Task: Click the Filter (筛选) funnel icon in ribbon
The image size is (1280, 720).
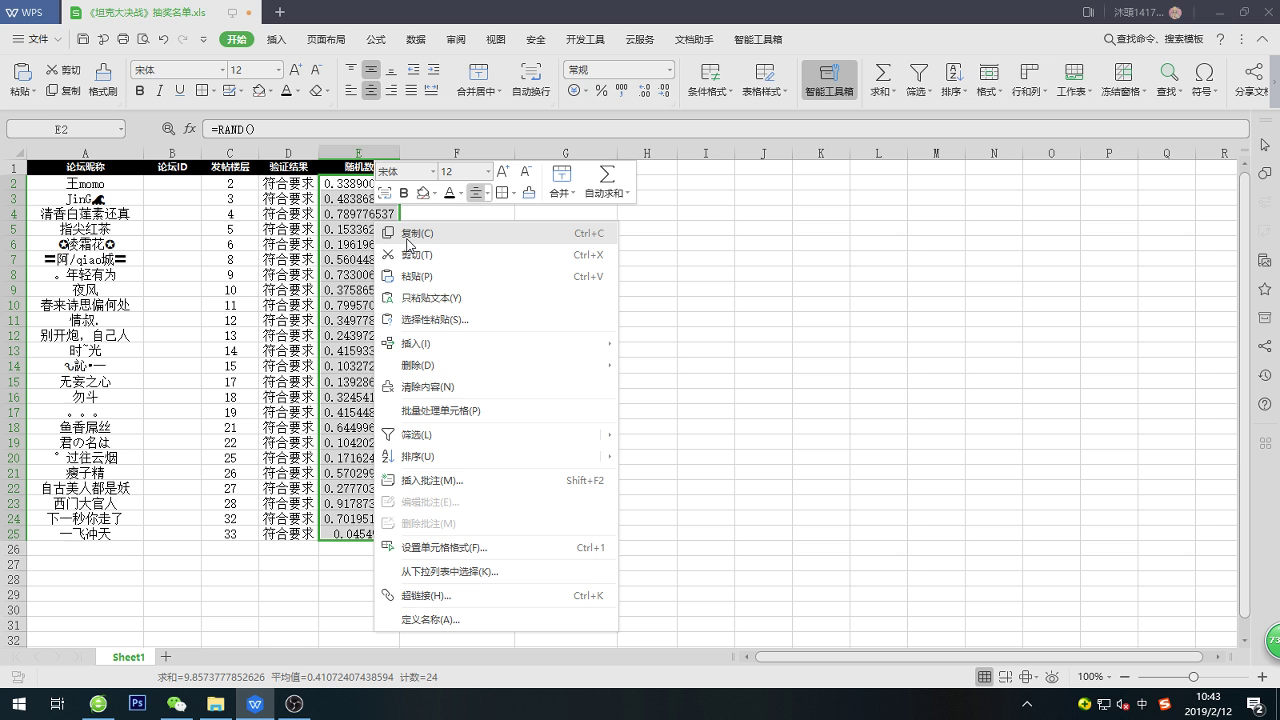Action: [x=917, y=73]
